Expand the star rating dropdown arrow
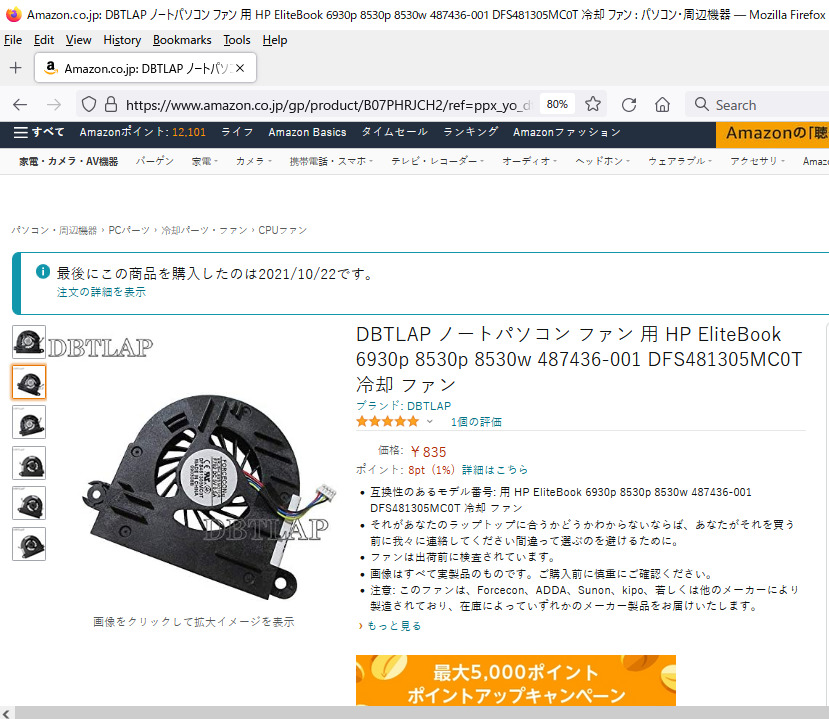 (x=430, y=421)
